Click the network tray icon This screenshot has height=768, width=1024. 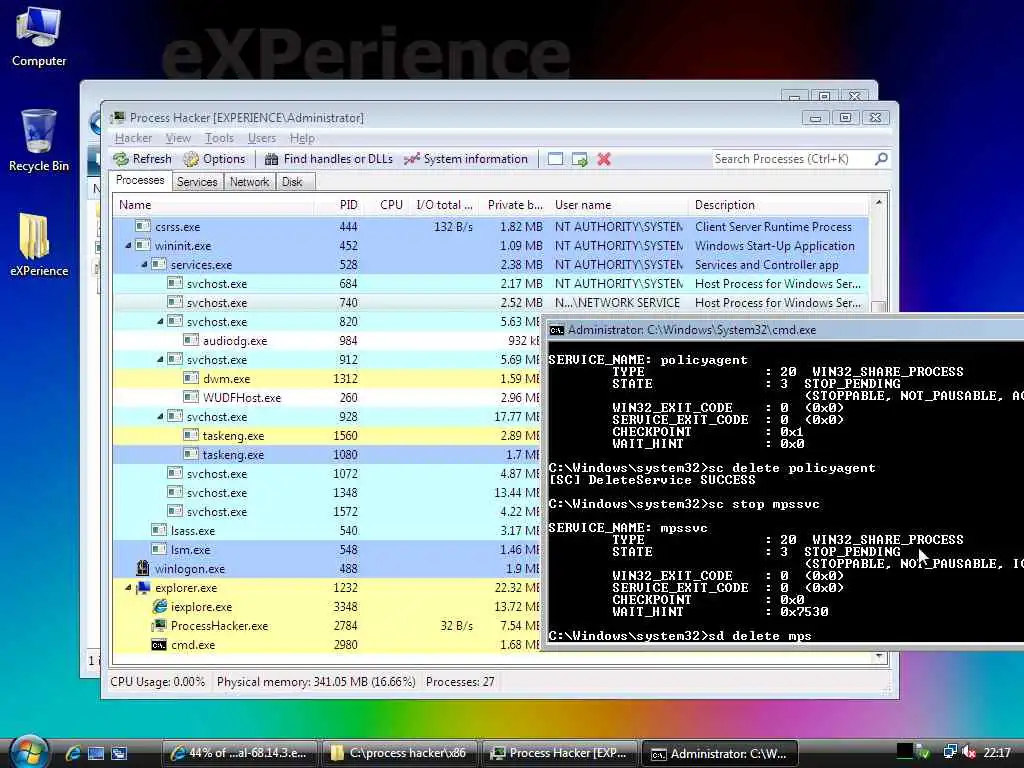950,752
